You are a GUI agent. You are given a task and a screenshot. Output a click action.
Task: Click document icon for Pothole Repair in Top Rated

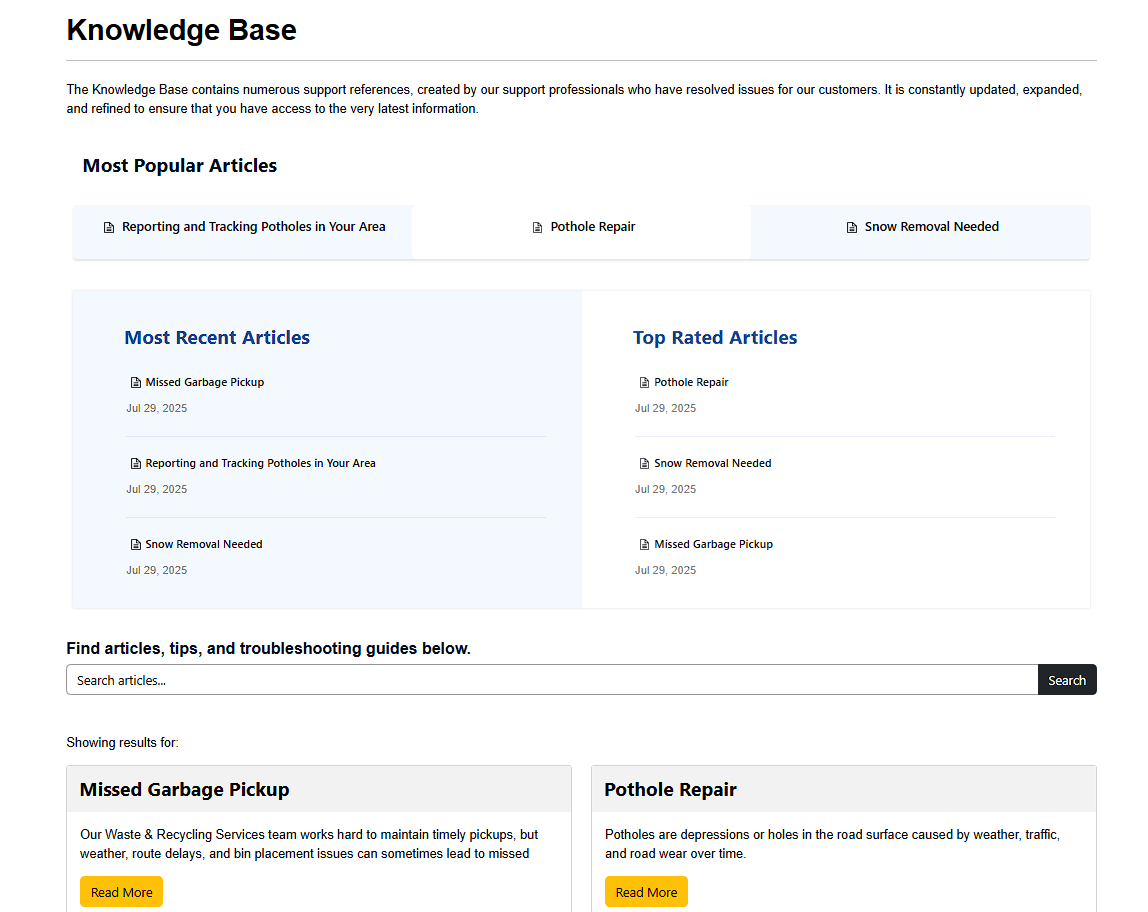click(645, 383)
